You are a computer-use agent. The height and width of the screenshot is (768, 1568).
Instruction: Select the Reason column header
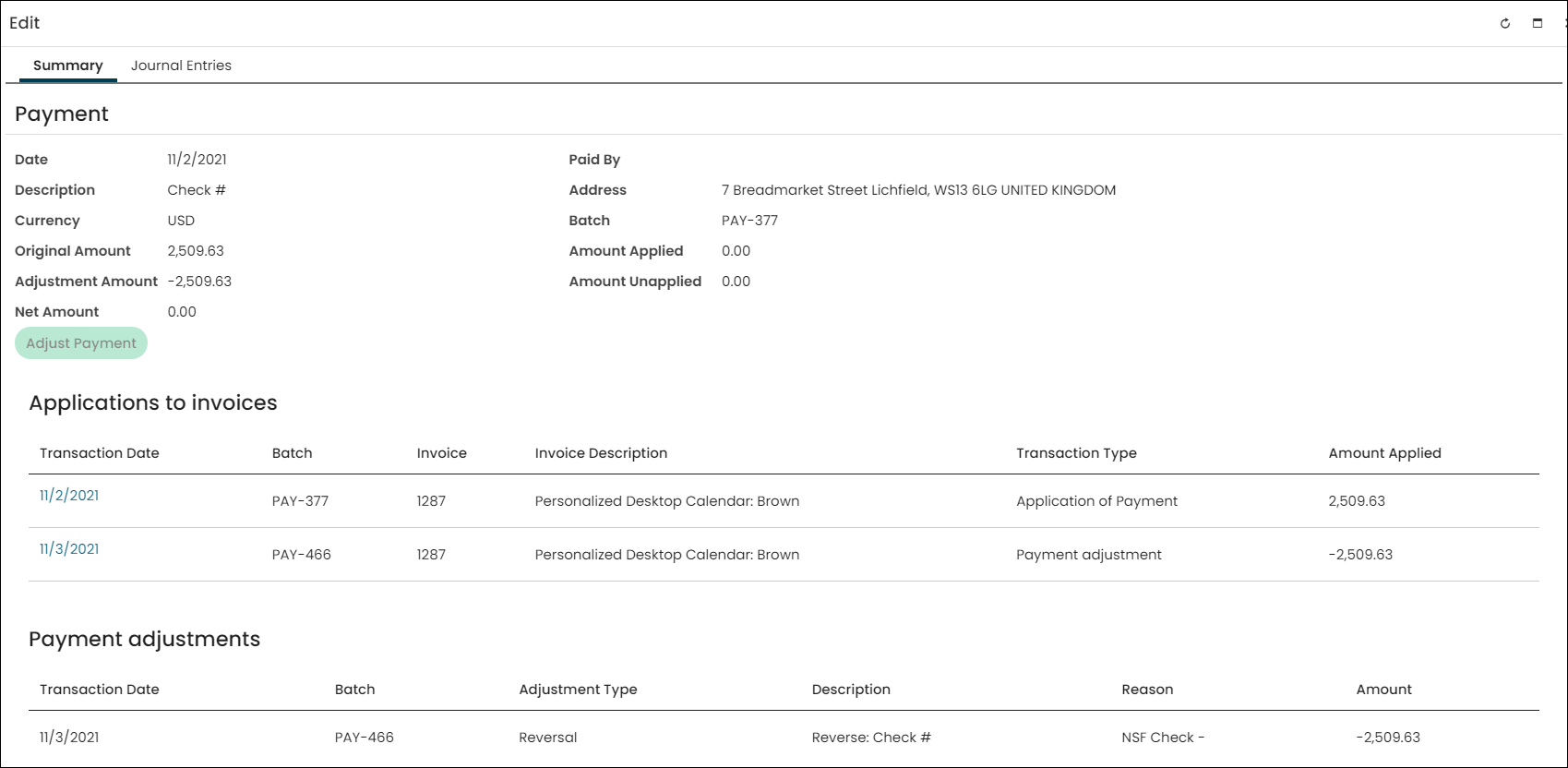pyautogui.click(x=1147, y=690)
